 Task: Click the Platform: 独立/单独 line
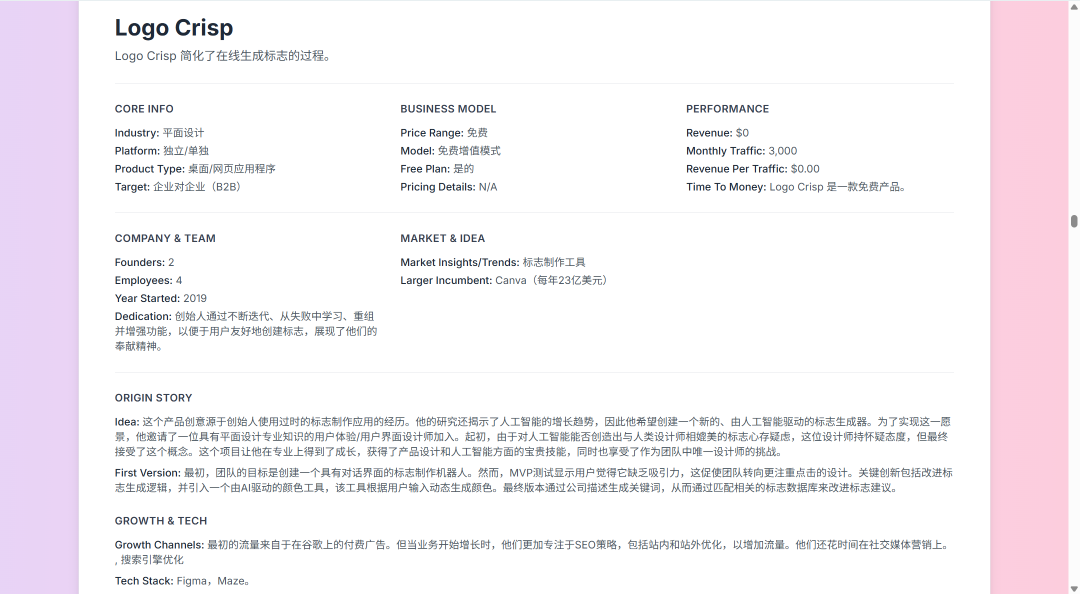(162, 151)
